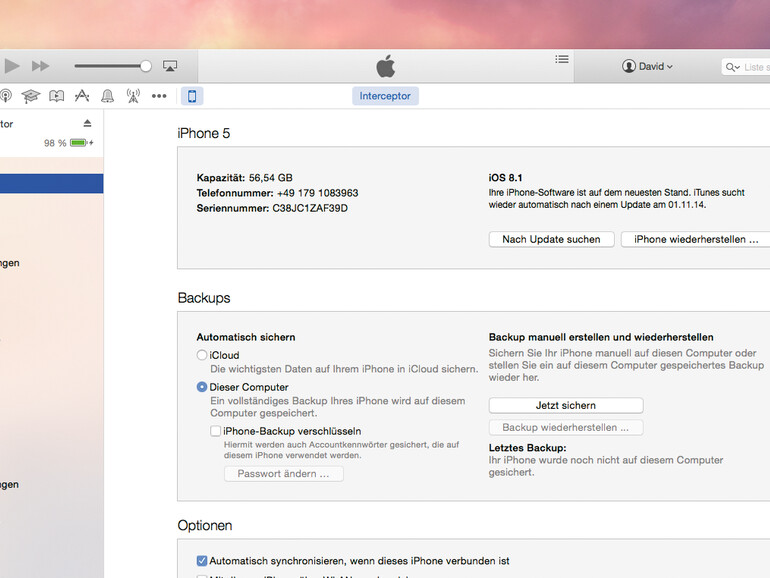This screenshot has height=578, width=770.
Task: Select the iCloud backup radio button
Action: point(201,355)
